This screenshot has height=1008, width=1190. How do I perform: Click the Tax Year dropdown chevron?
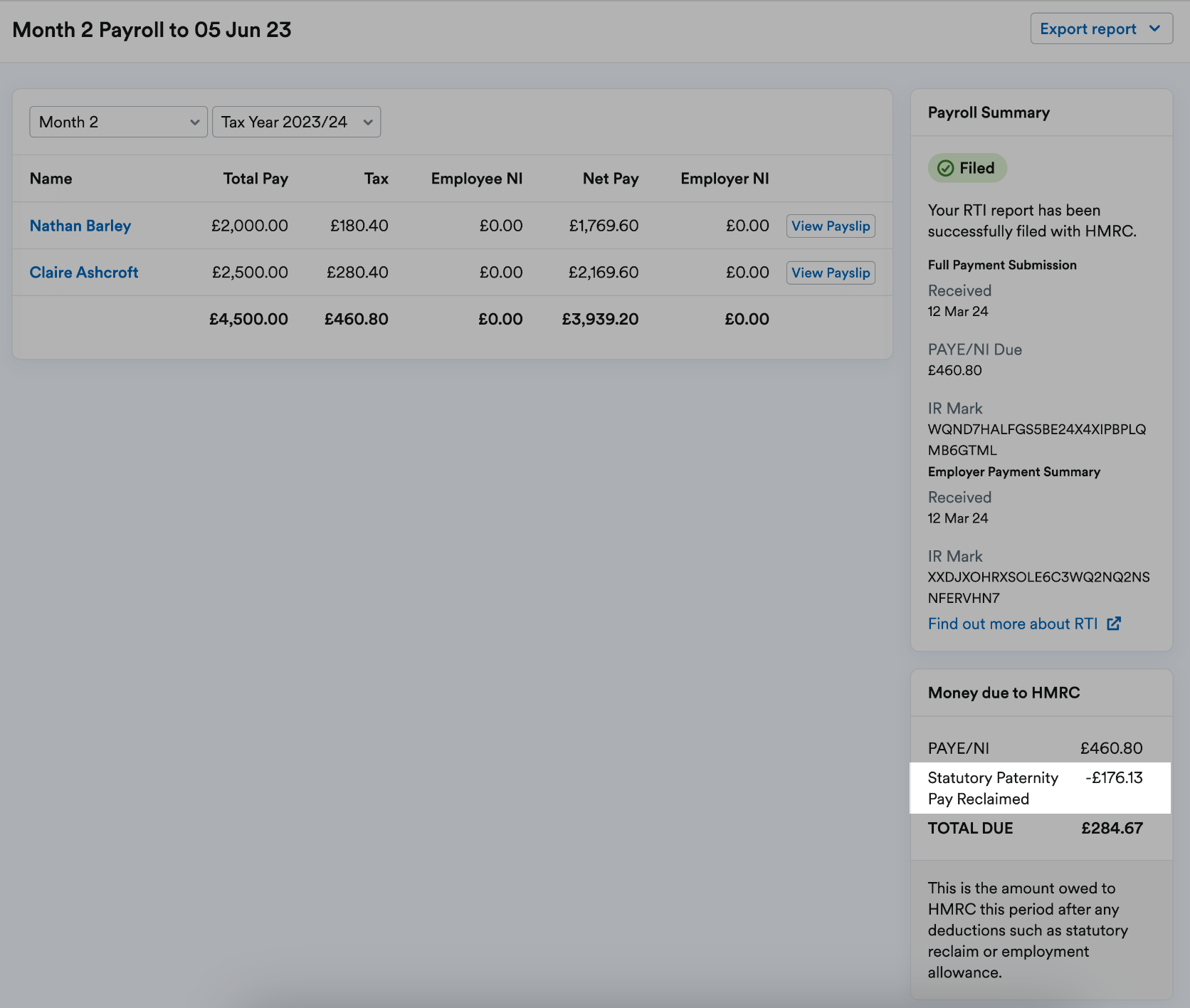369,122
